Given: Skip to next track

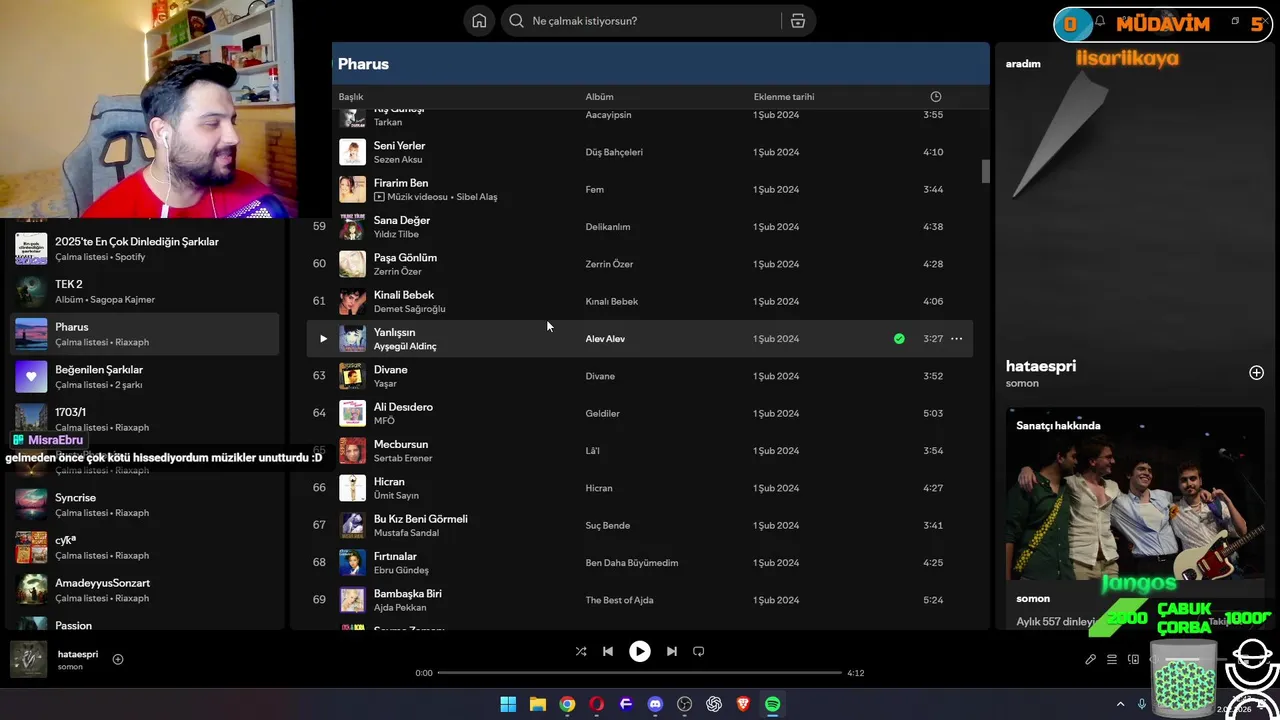Looking at the screenshot, I should (672, 651).
